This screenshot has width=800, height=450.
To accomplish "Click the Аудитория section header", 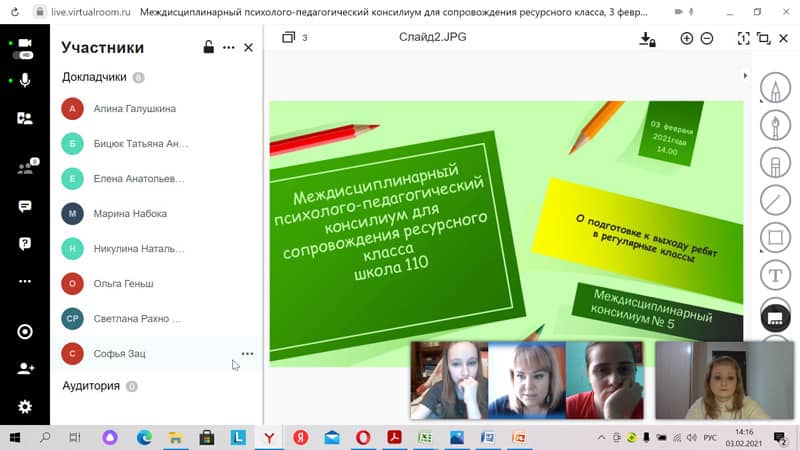I will point(91,386).
